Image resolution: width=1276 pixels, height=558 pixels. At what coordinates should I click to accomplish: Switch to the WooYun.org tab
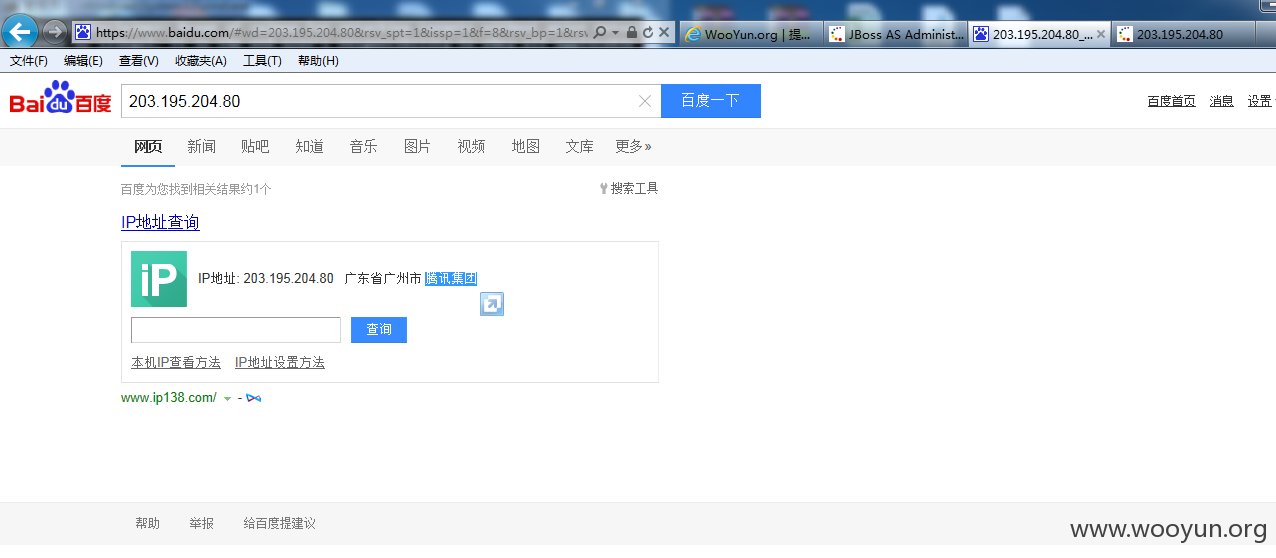pos(751,34)
